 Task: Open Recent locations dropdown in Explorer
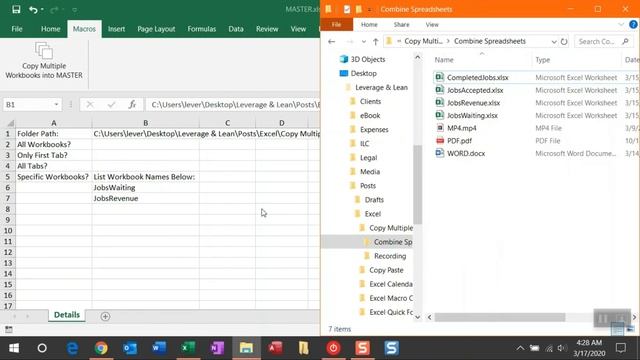coord(363,41)
